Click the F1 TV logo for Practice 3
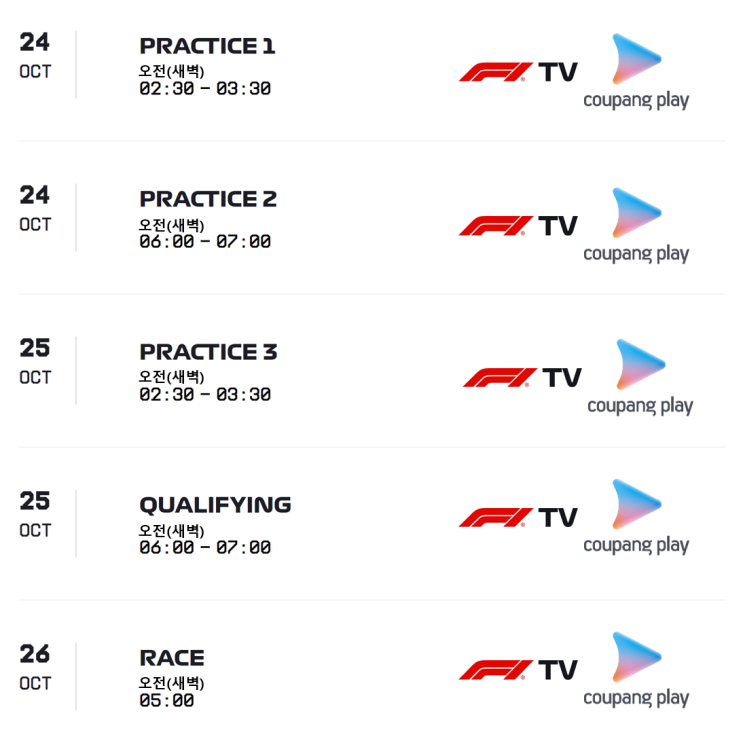This screenshot has height=743, width=743. point(522,377)
